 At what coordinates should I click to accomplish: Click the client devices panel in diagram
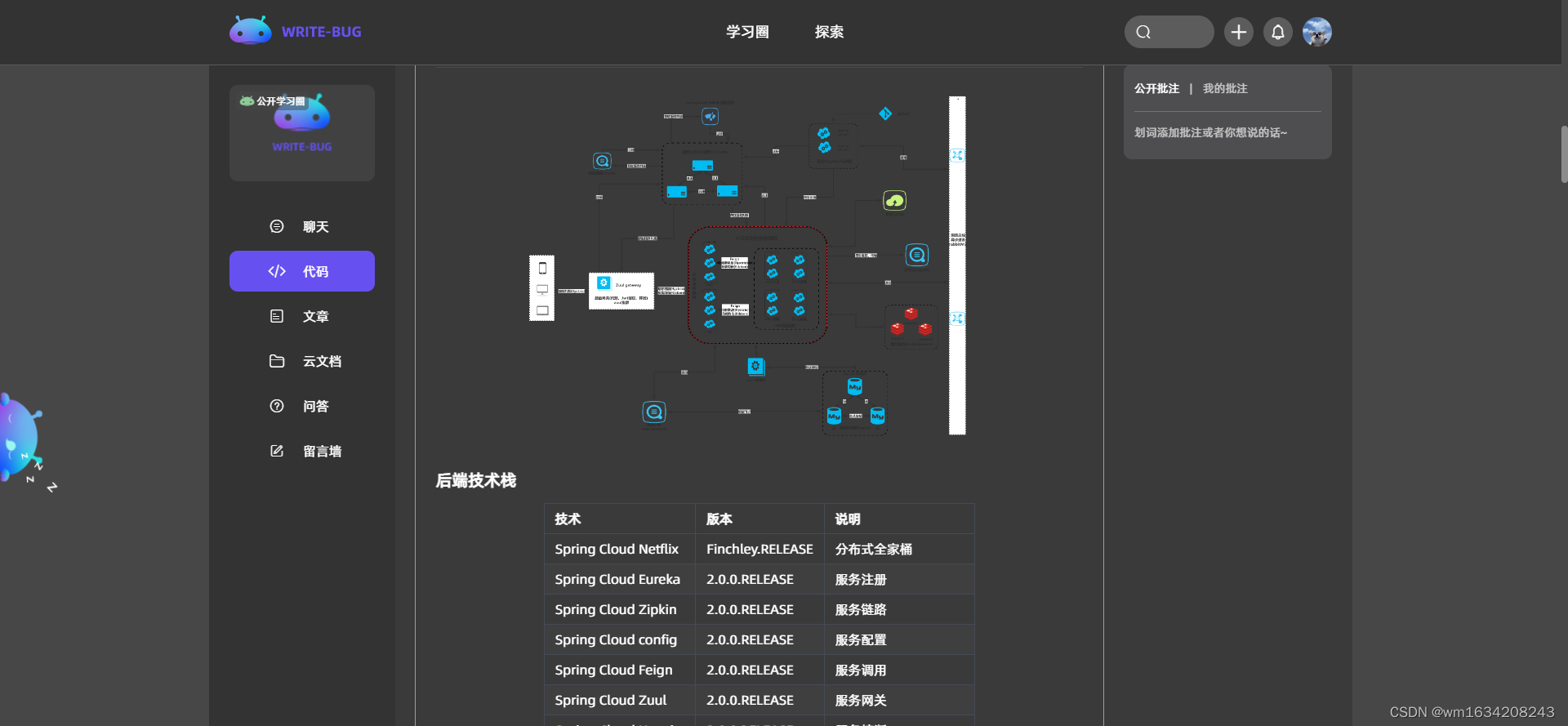(x=542, y=287)
